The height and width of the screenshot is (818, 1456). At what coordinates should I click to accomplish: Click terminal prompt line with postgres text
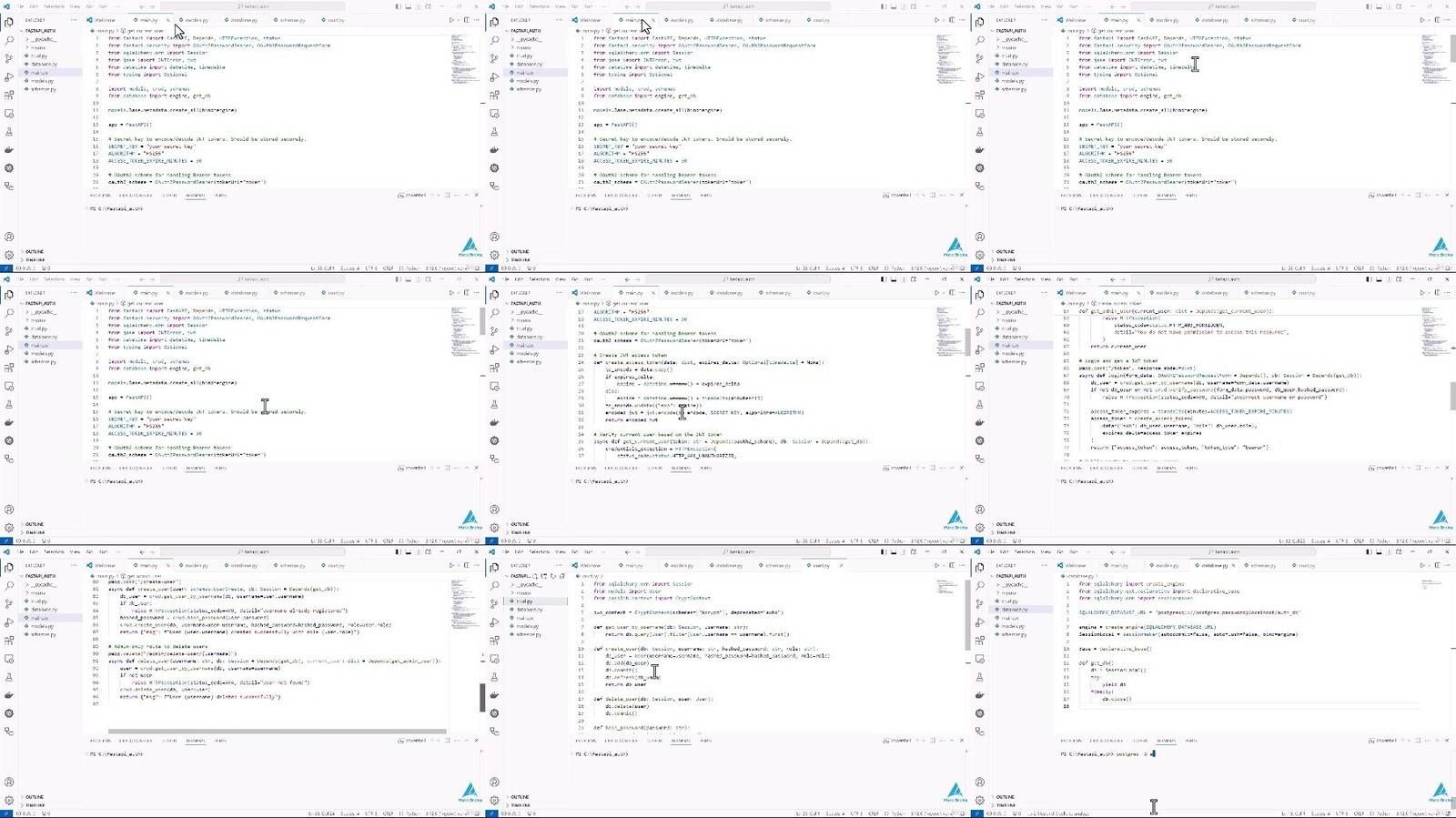[x=1107, y=754]
